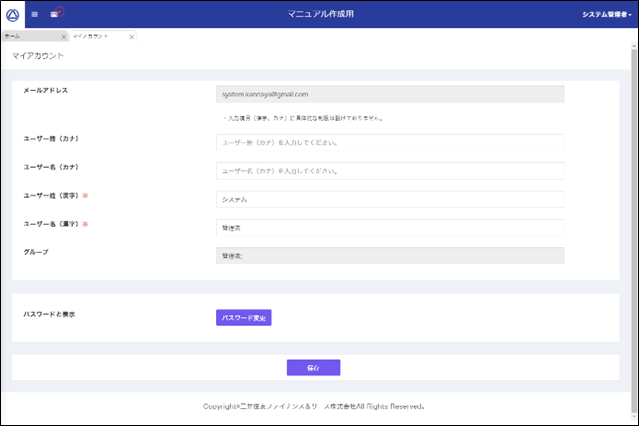Click the 保存 save button

coord(313,368)
